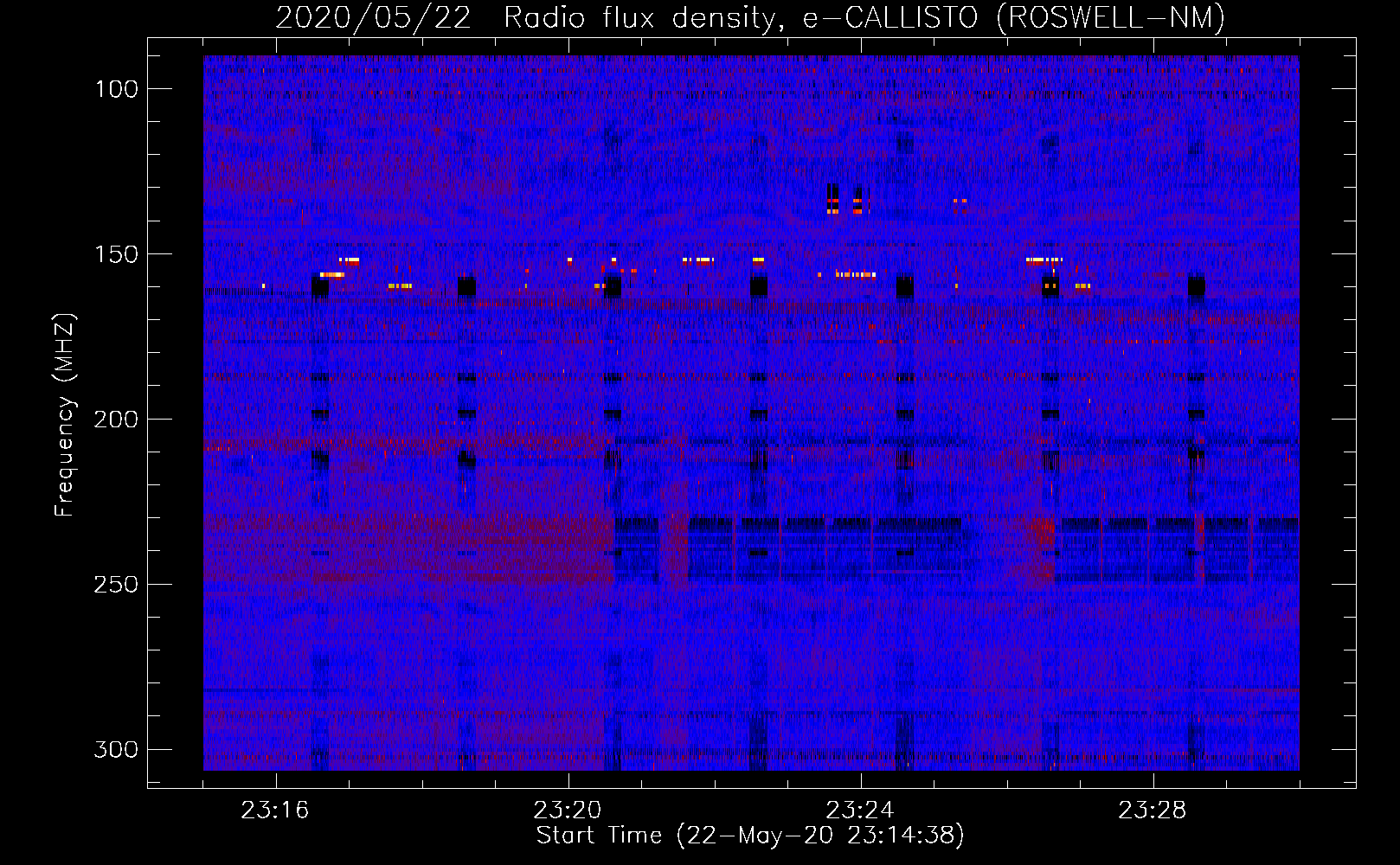
Task: Click the 'Start Time (22-May-20 23:14:38)' label
Action: pos(750,836)
